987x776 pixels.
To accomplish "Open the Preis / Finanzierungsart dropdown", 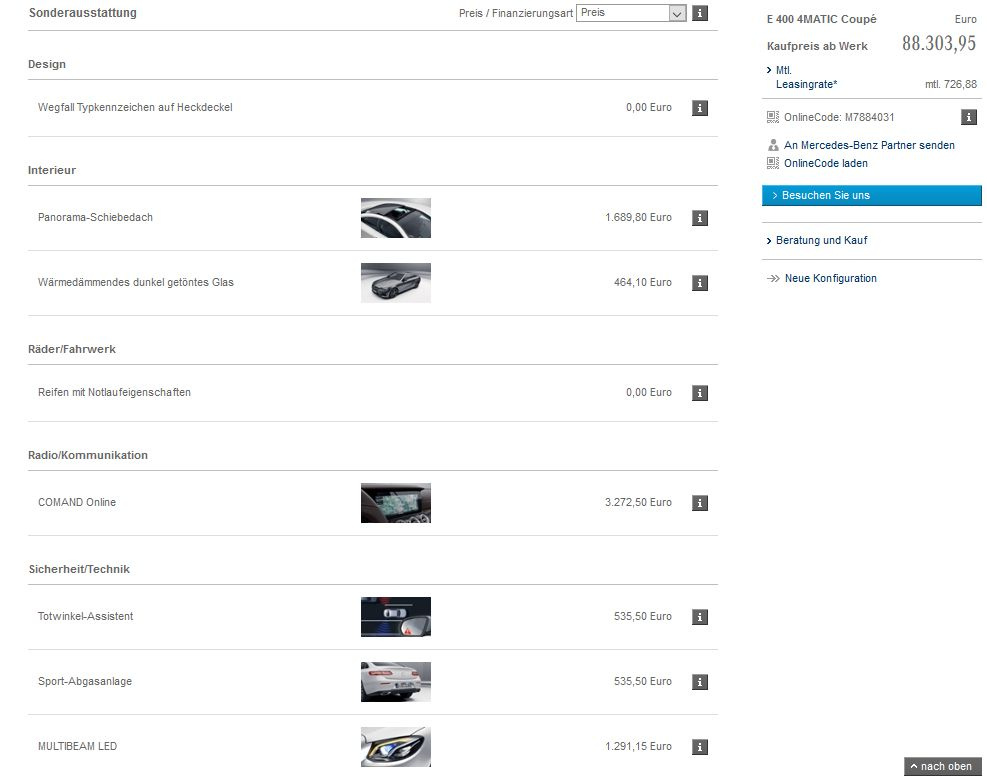I will point(631,13).
